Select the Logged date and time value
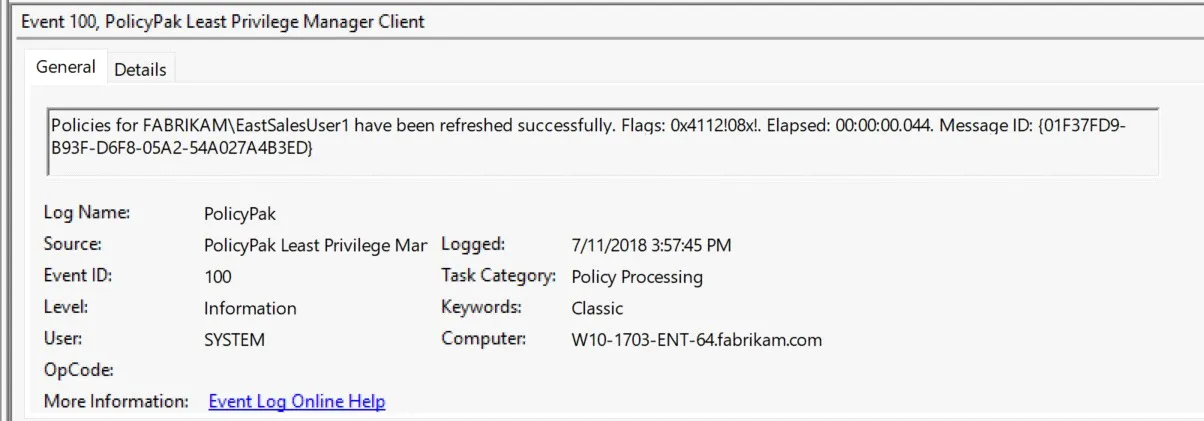This screenshot has width=1204, height=421. click(652, 244)
